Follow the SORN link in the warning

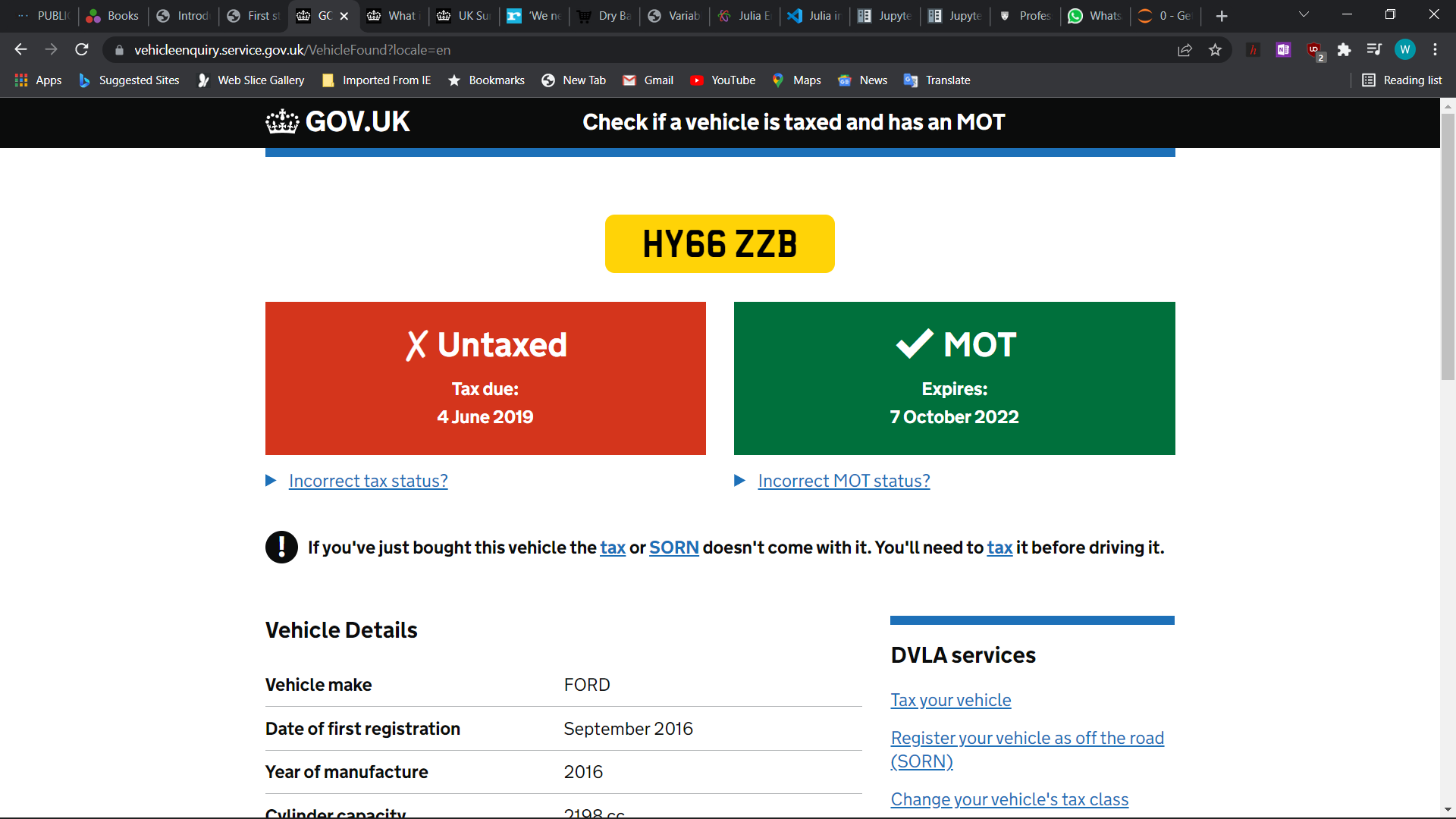click(x=674, y=548)
